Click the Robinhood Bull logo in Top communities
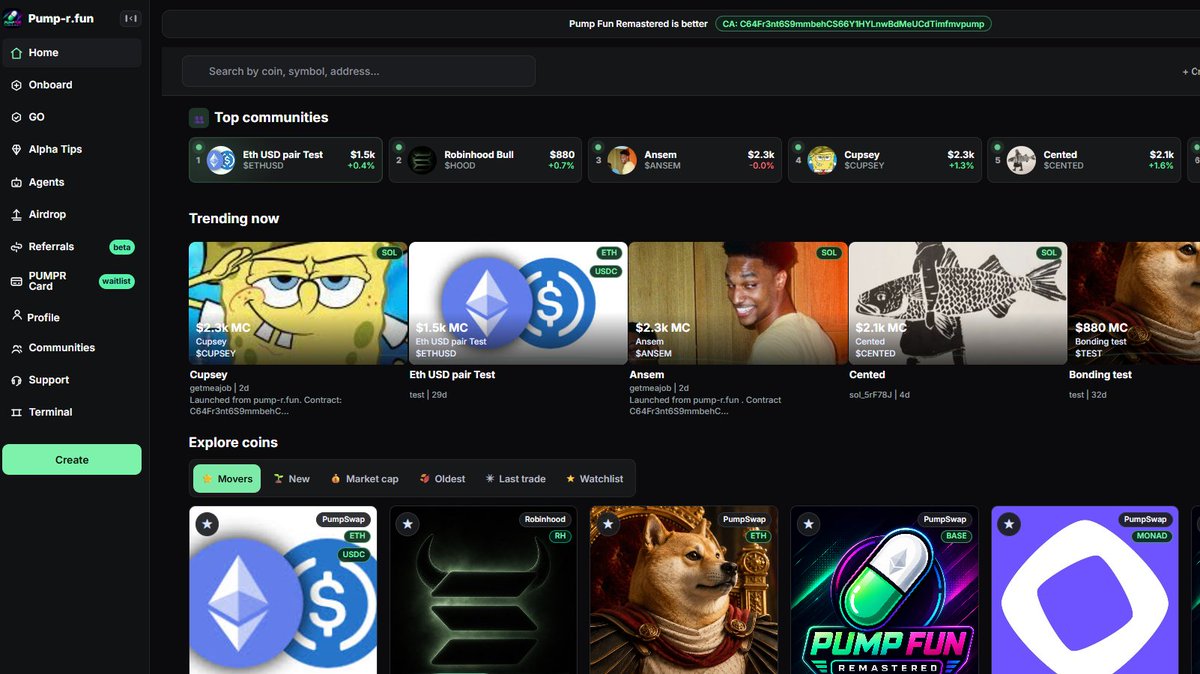This screenshot has width=1200, height=674. pyautogui.click(x=422, y=160)
